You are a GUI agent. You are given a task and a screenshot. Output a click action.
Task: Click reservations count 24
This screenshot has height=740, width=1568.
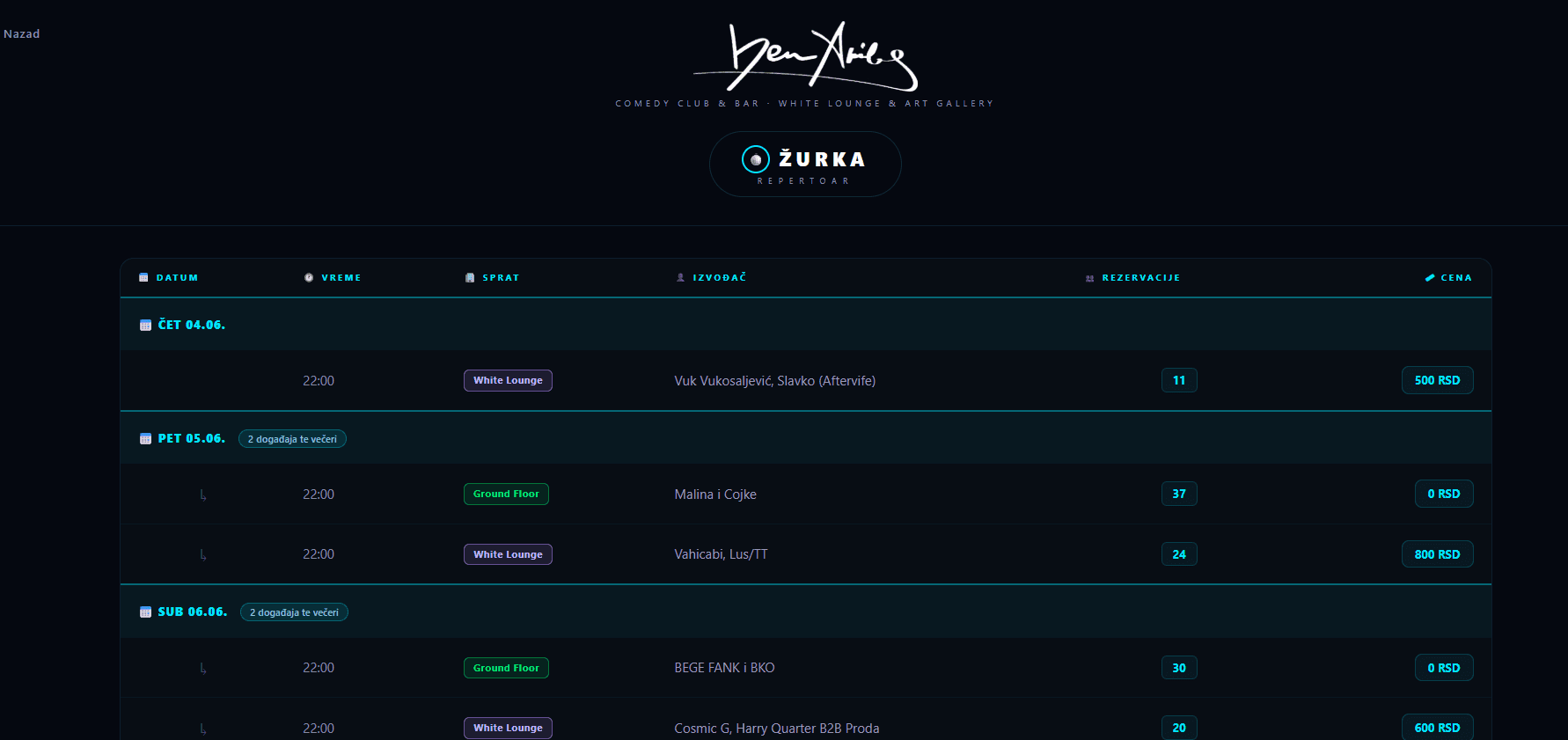coord(1179,554)
